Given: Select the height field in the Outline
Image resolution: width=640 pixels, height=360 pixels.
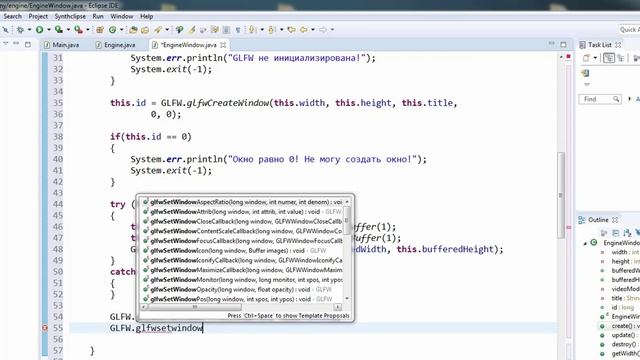Looking at the screenshot, I should pos(620,261).
